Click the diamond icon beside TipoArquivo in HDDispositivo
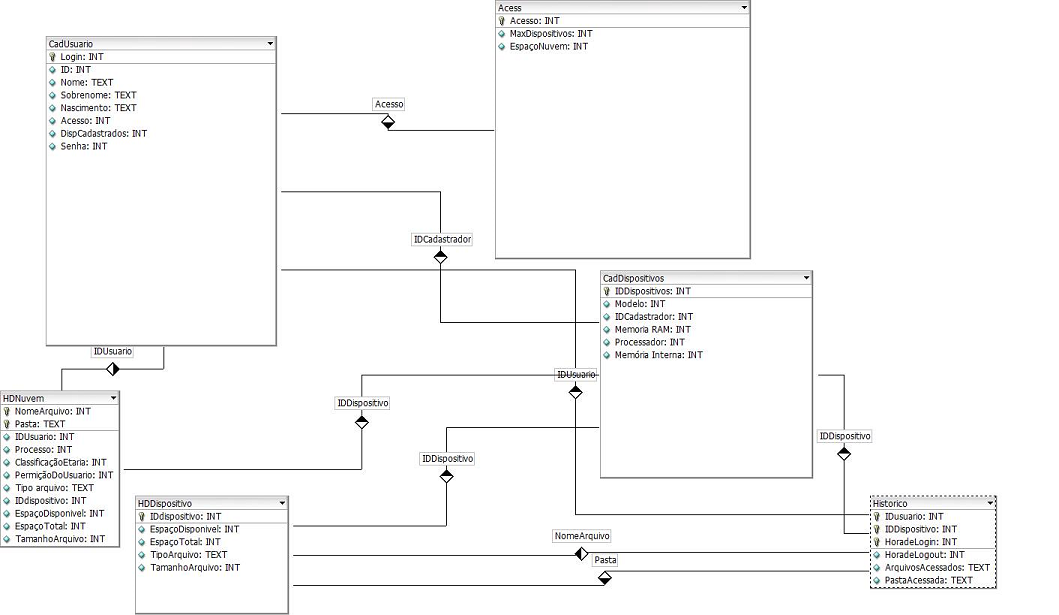Viewport: 1059px width, 615px height. 141,555
